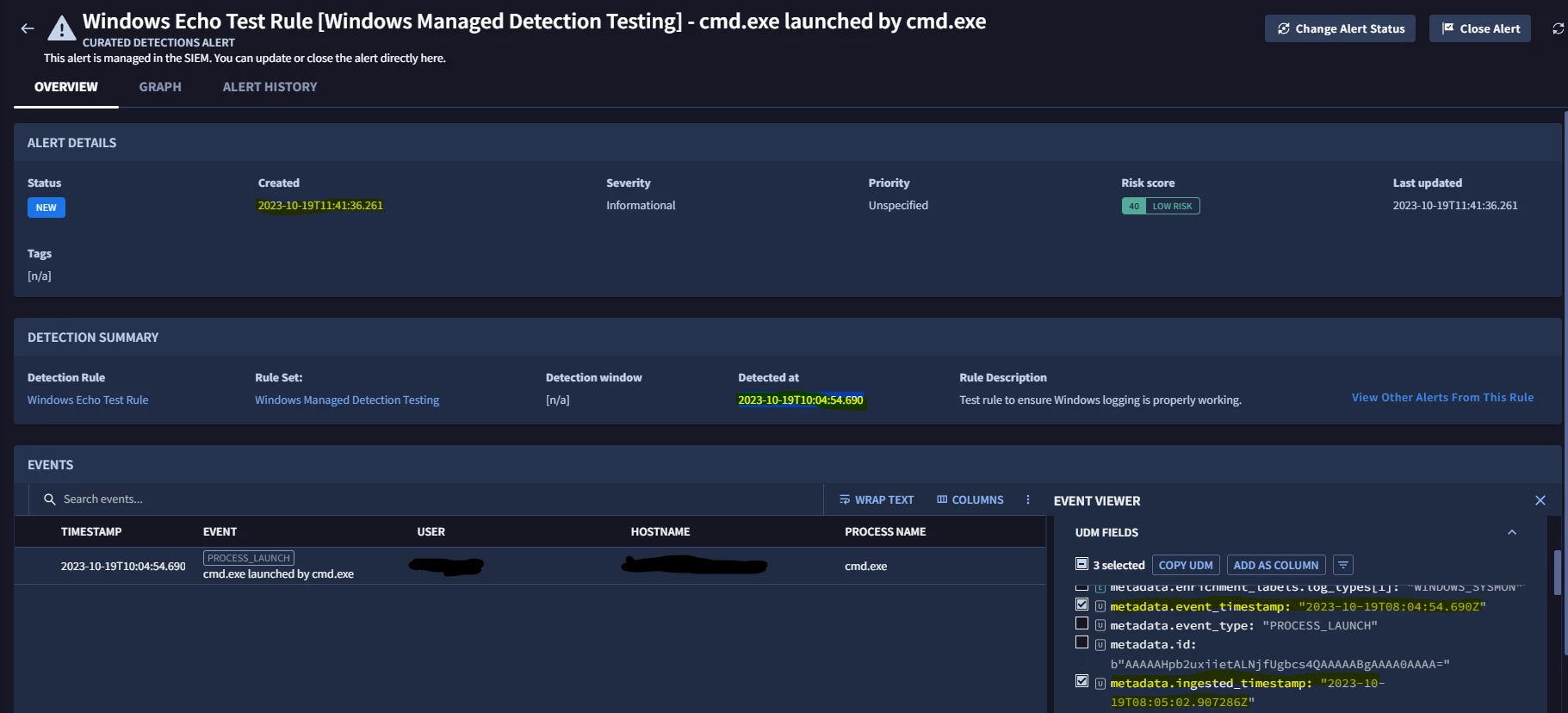This screenshot has height=713, width=1568.
Task: Click the alert warning triangle icon
Action: tap(61, 28)
